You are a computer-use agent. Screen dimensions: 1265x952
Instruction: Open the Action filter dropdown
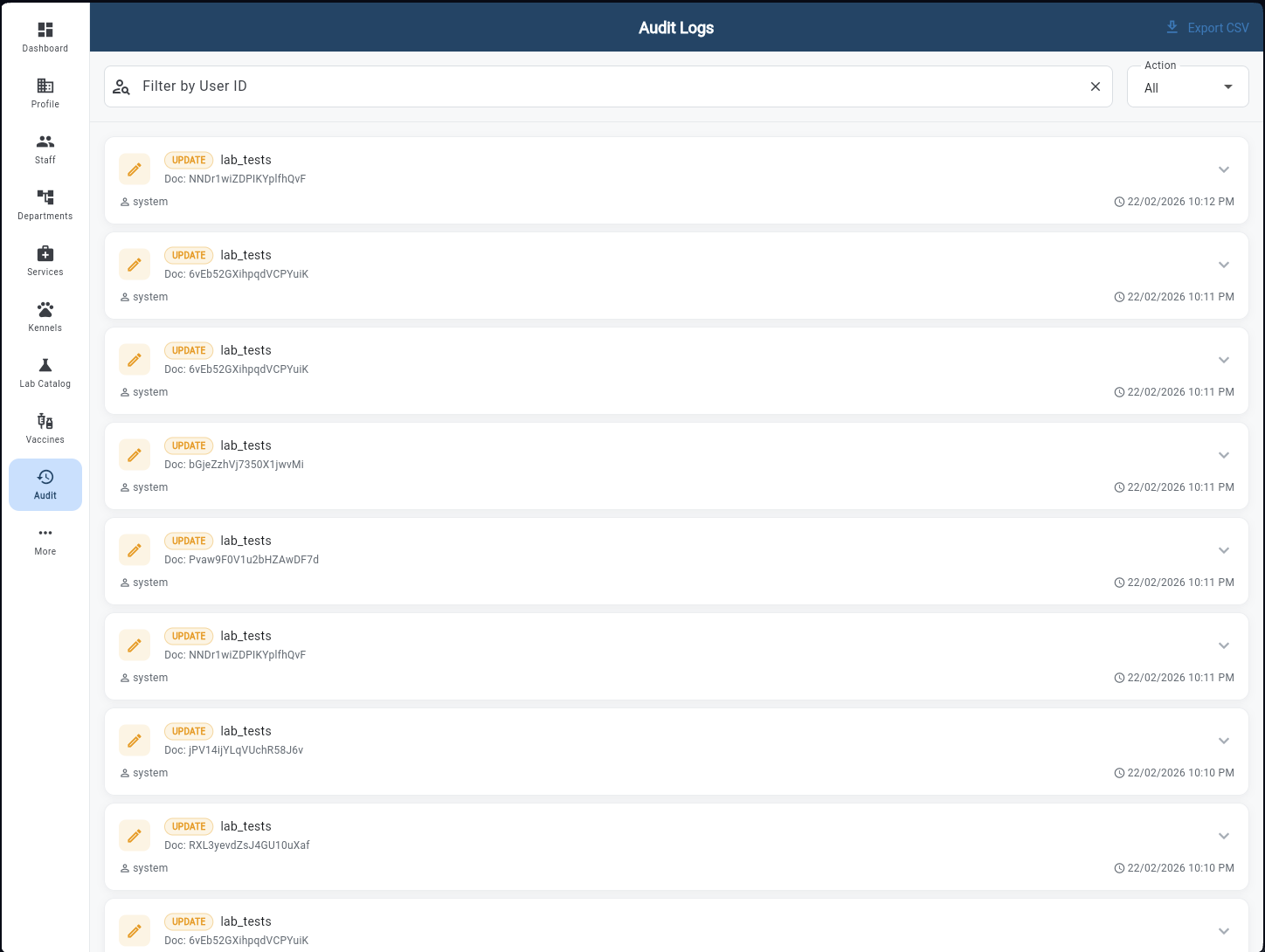pos(1187,86)
